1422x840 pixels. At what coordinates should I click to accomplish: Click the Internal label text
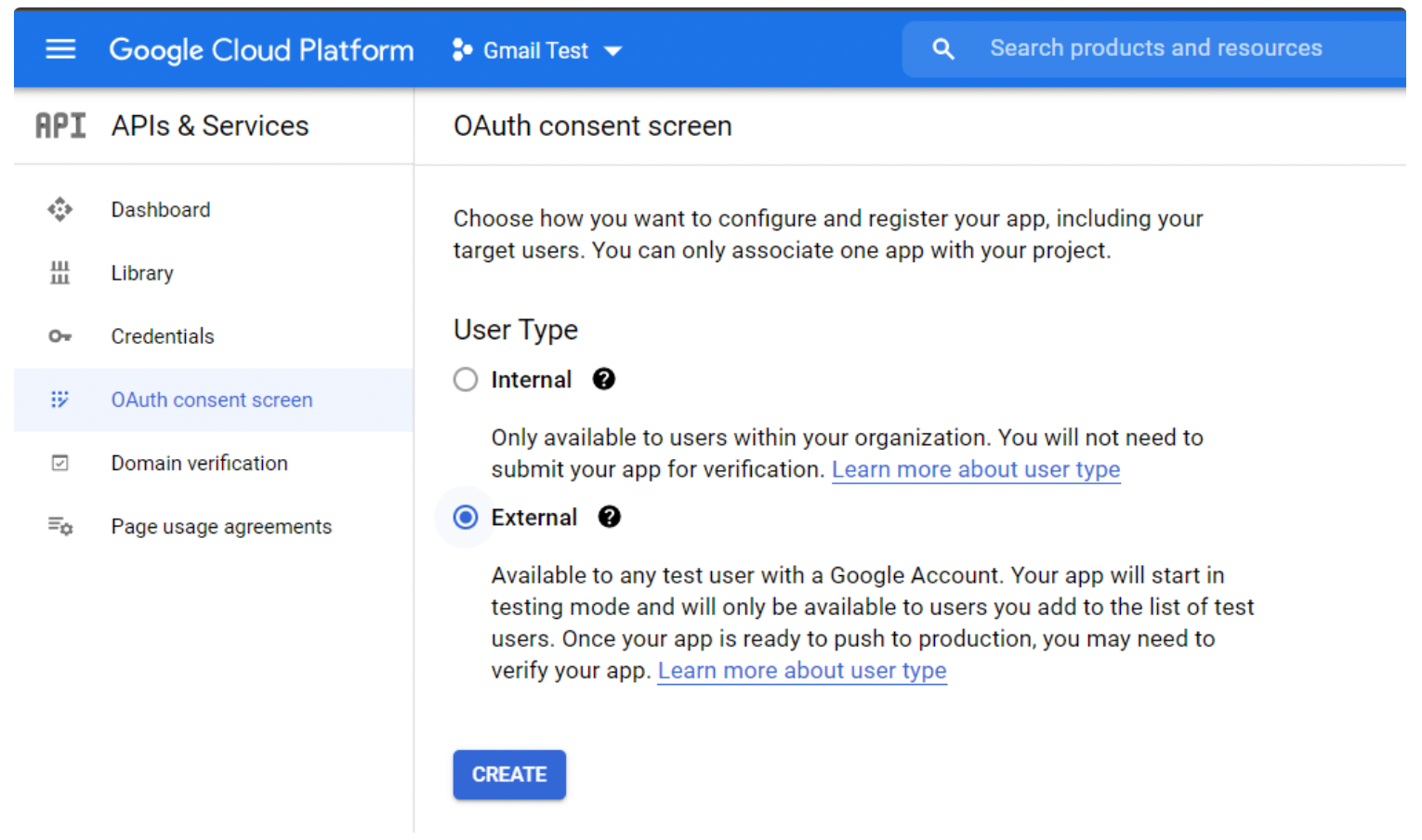click(x=532, y=379)
